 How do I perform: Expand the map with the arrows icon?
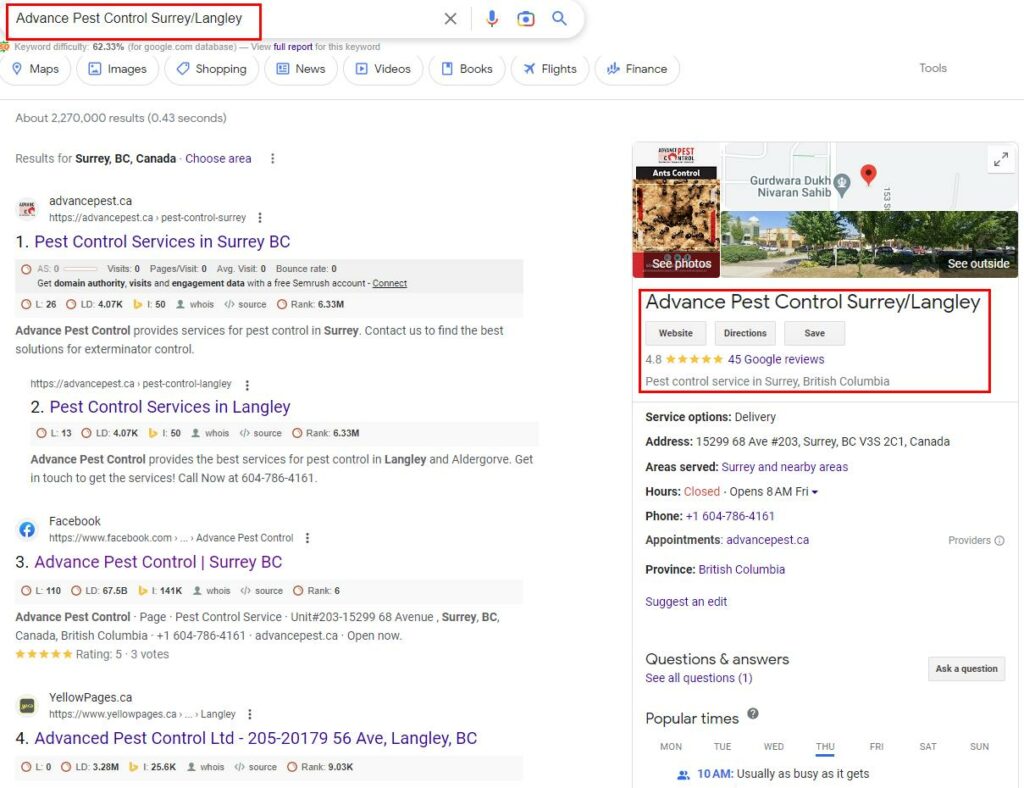(x=1000, y=159)
